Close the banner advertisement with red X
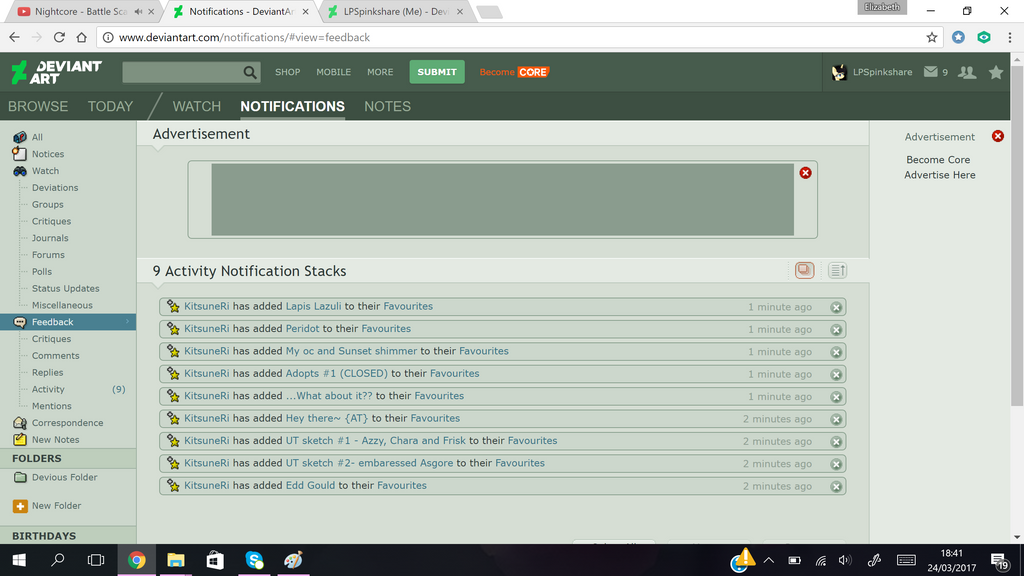Image resolution: width=1024 pixels, height=576 pixels. pos(805,172)
